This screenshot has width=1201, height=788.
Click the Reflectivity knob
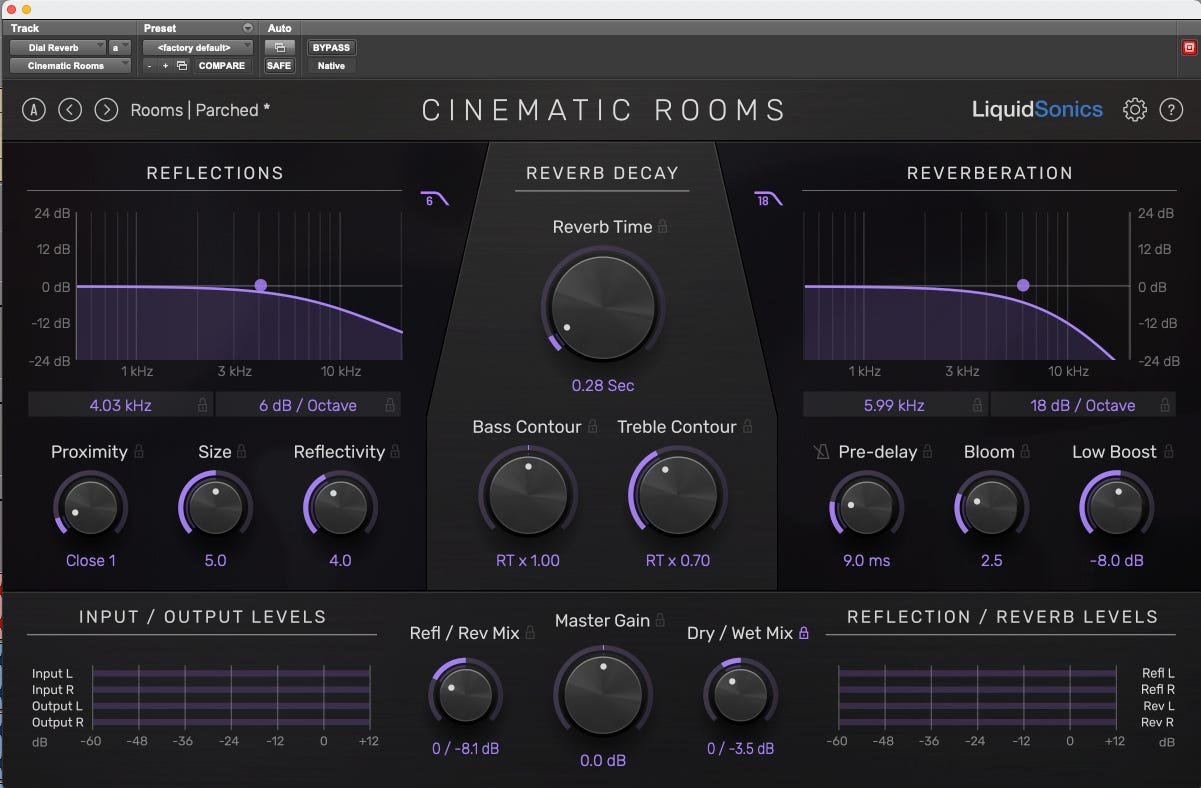tap(340, 507)
